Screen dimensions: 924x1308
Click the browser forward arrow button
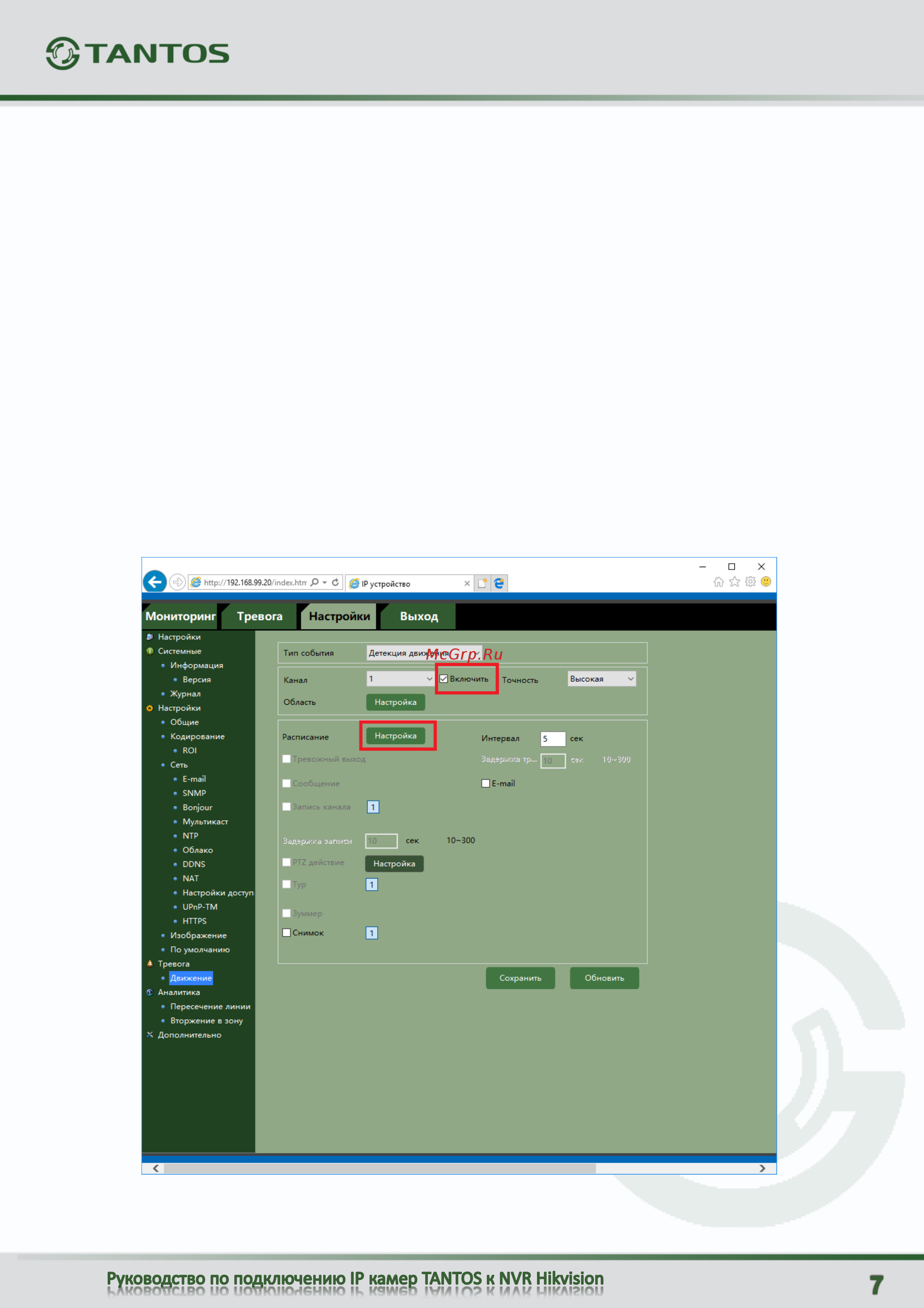(x=178, y=582)
